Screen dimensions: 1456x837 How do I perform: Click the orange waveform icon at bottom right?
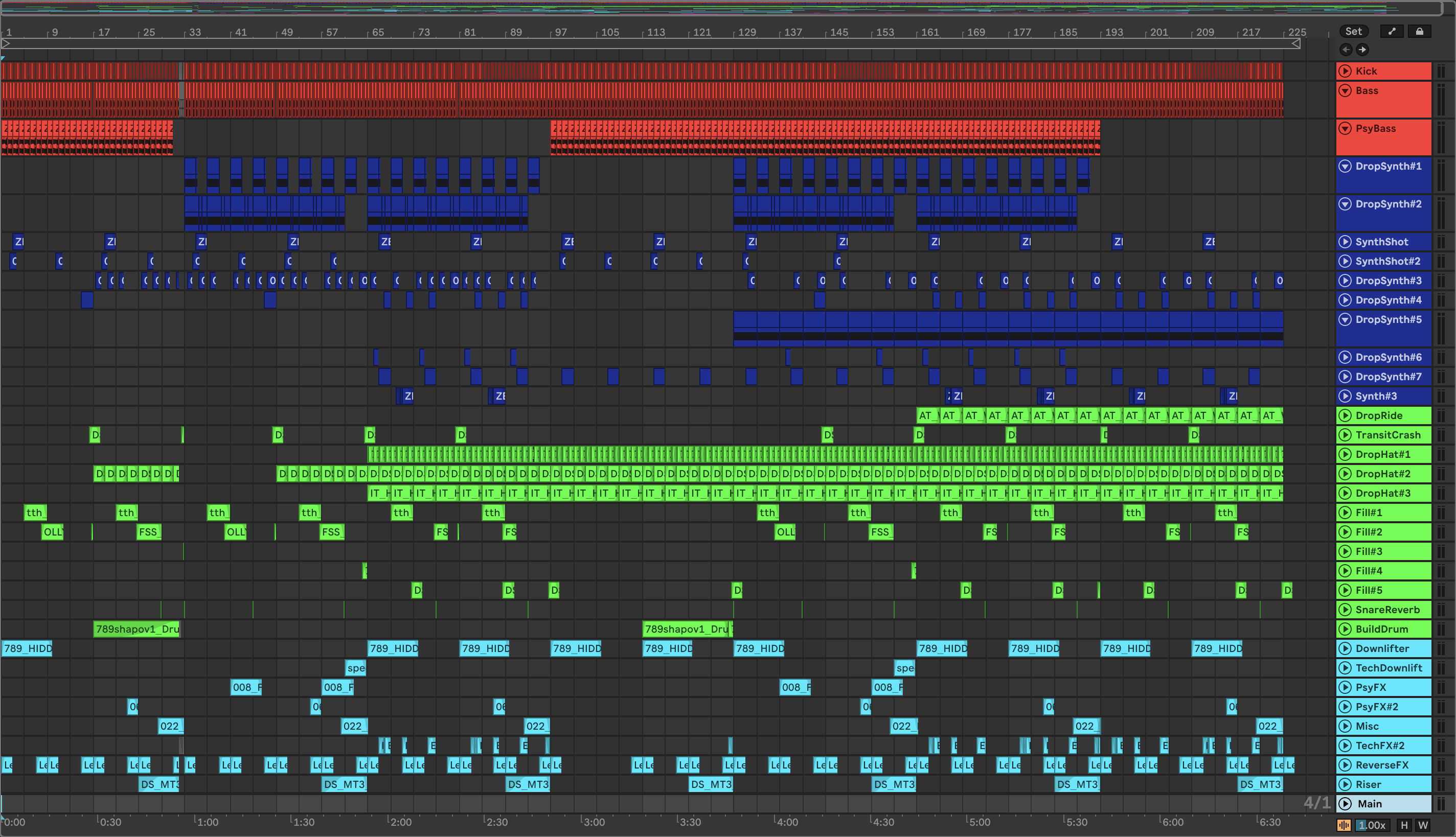coord(1344,825)
